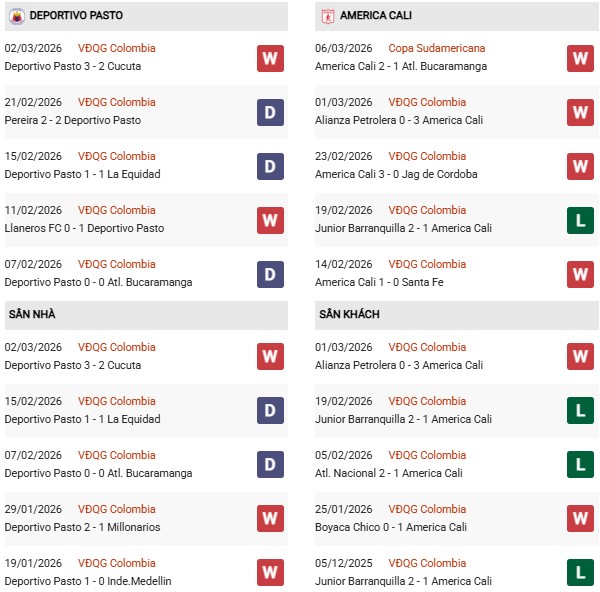Image resolution: width=600 pixels, height=592 pixels.
Task: Select the SÂN NHÀ section header
Action: [32, 314]
